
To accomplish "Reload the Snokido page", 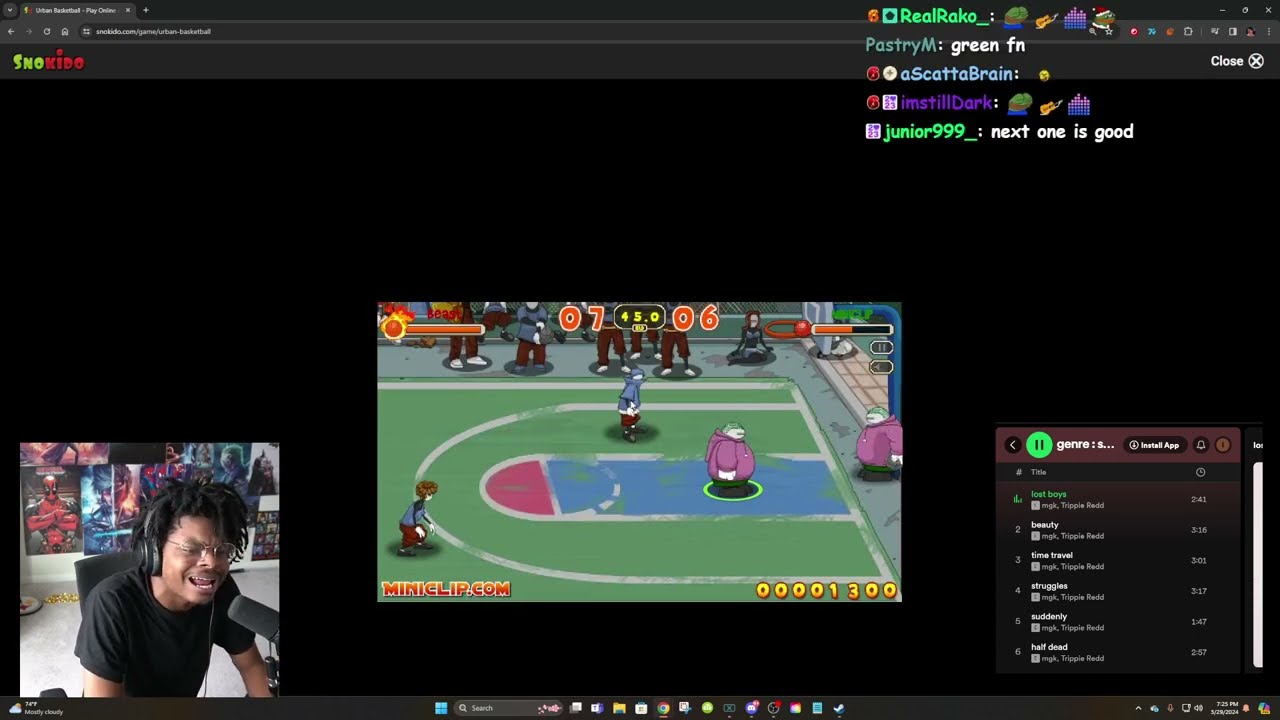I will [46, 31].
